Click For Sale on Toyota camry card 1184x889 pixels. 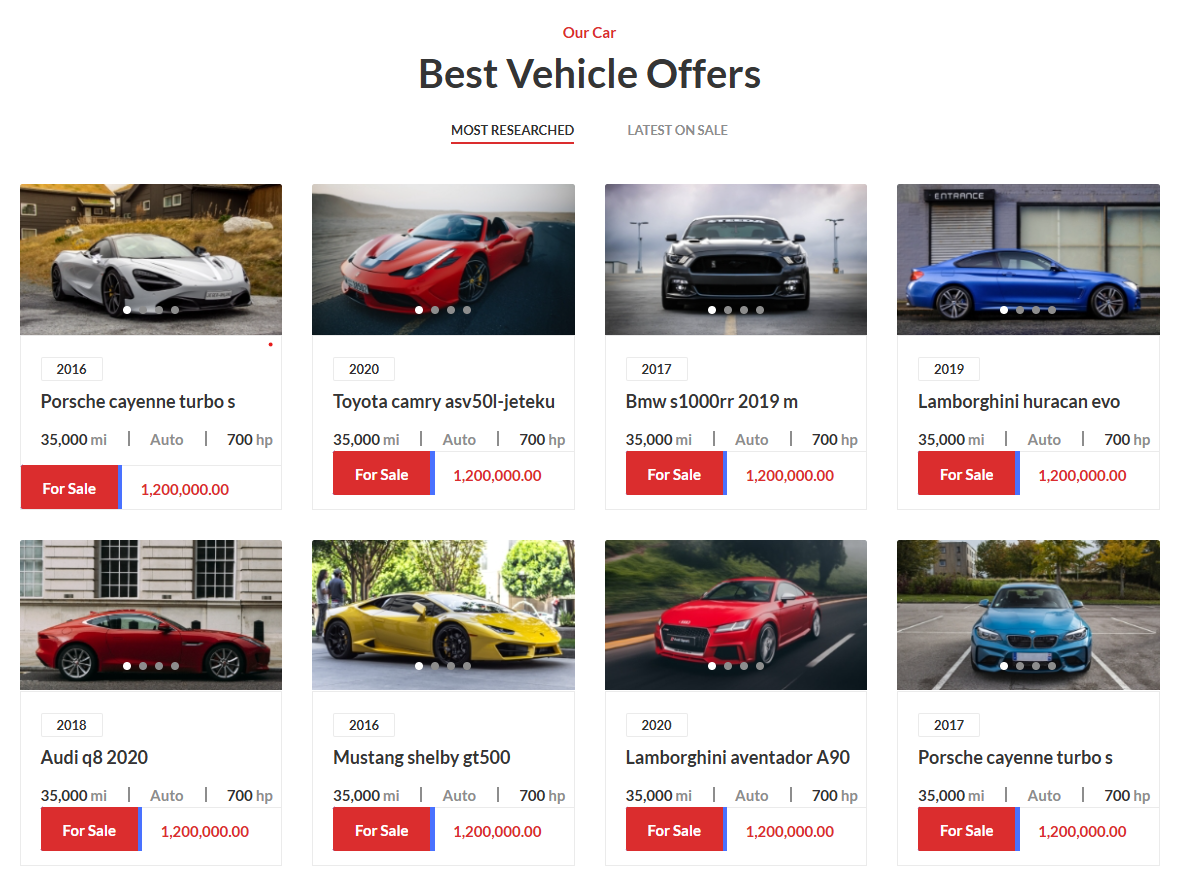click(384, 474)
